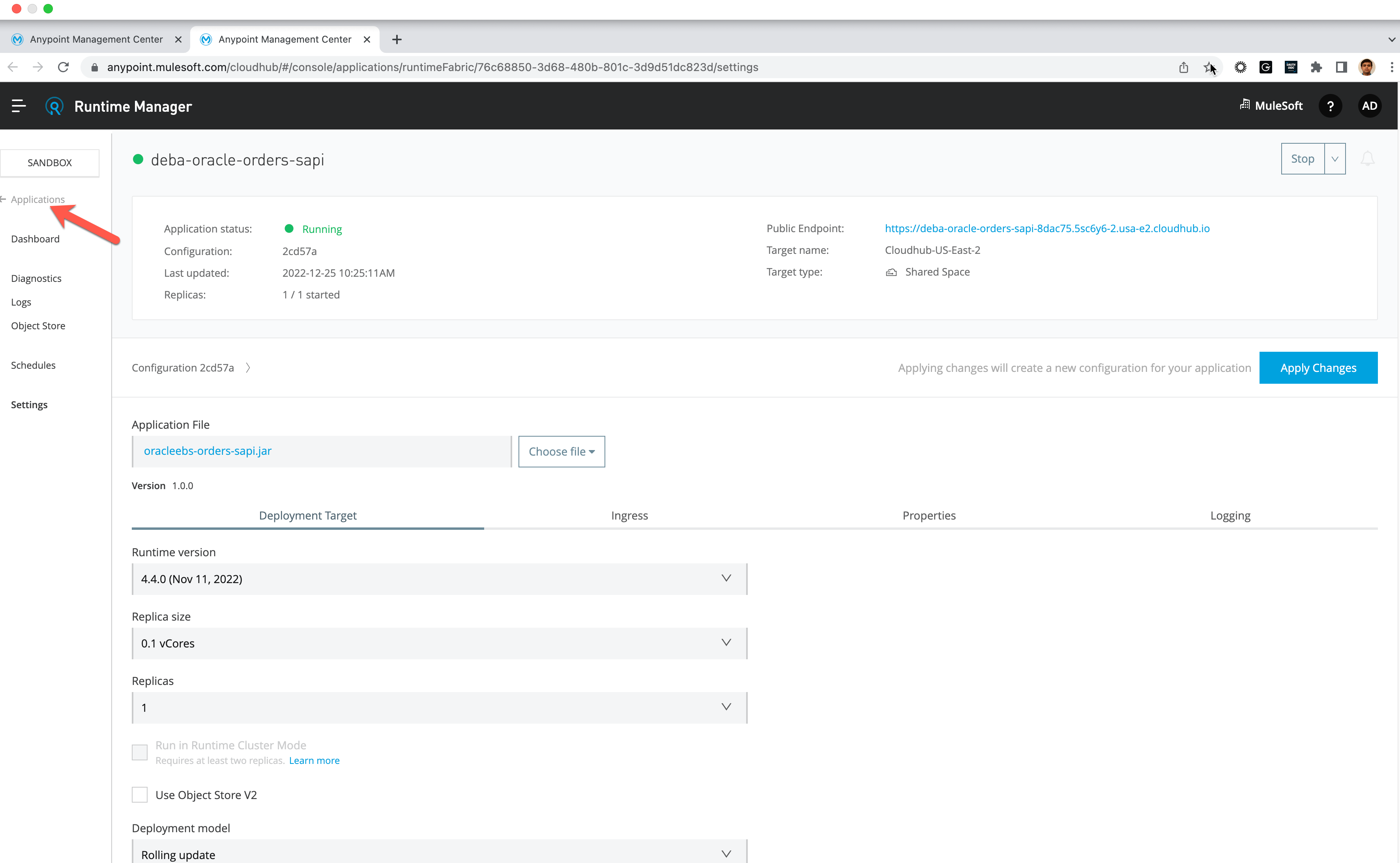Enable Use Object Store V2 checkbox
1400x863 pixels.
point(140,795)
